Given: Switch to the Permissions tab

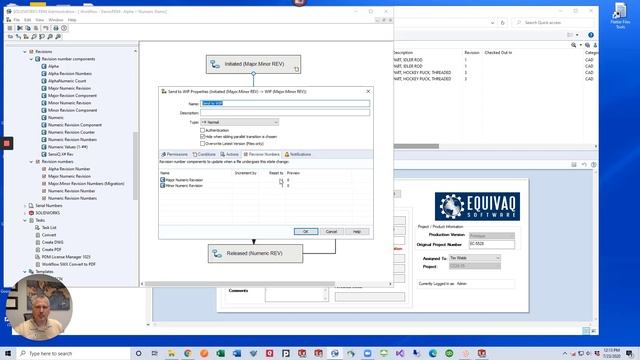Looking at the screenshot, I should (x=174, y=154).
